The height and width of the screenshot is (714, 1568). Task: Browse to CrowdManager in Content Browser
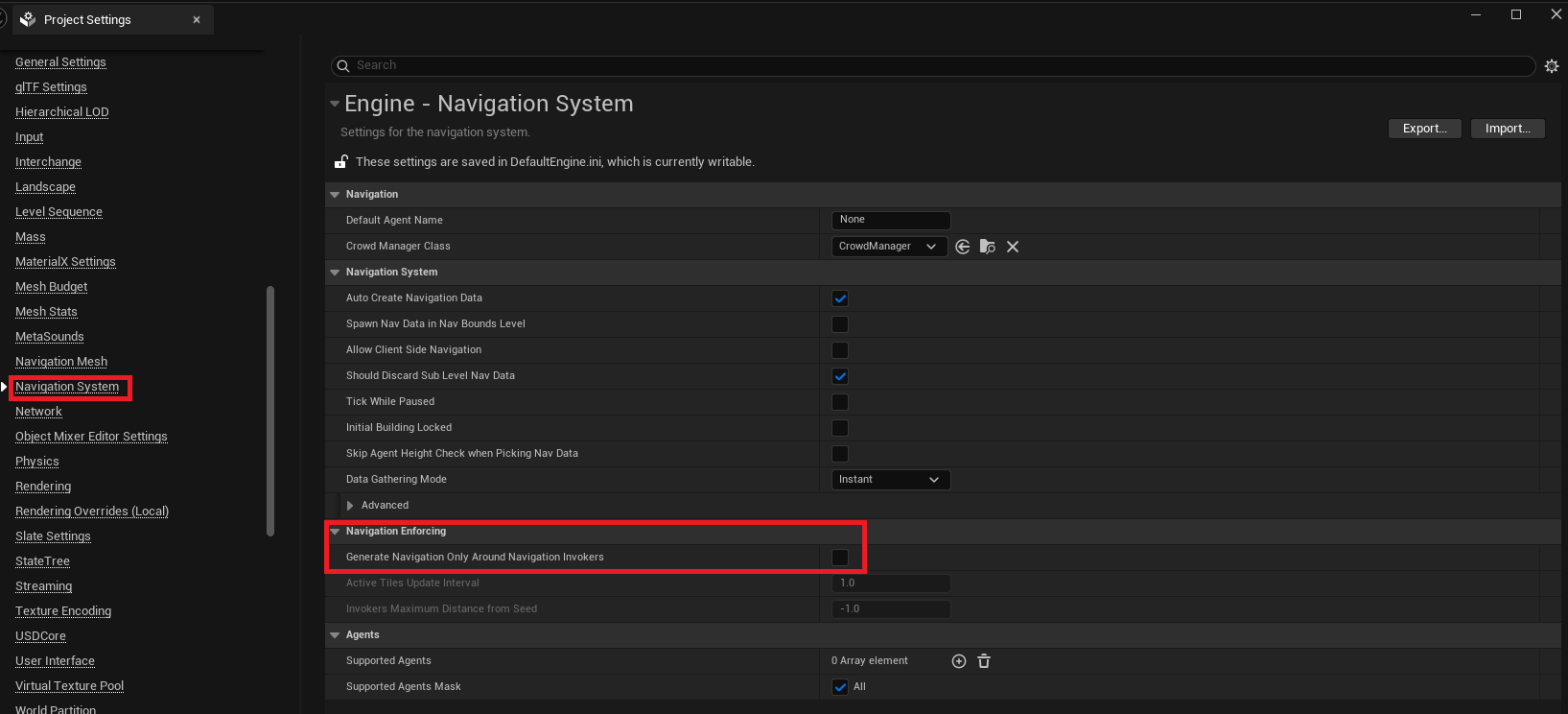click(x=988, y=247)
